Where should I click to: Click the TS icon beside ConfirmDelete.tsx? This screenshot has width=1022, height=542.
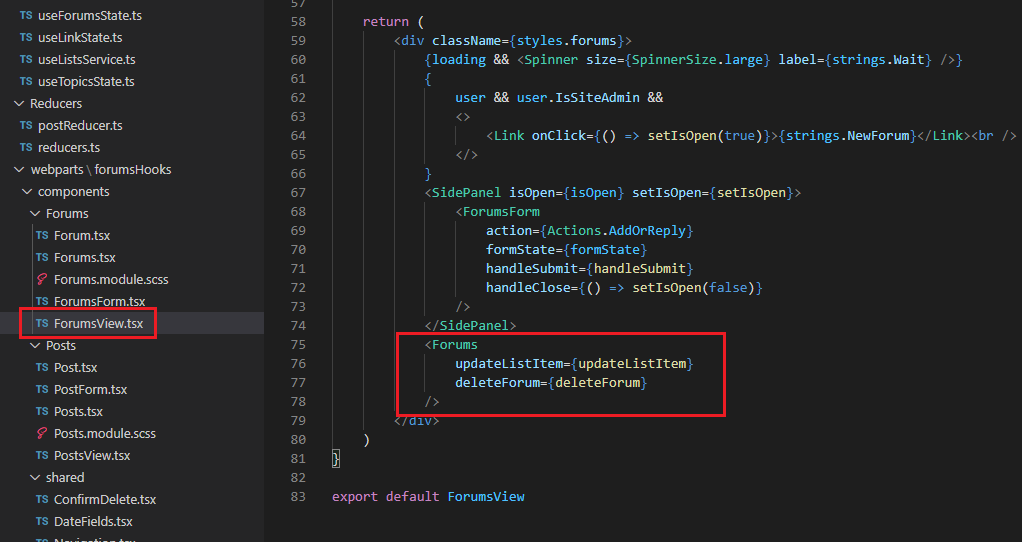pyautogui.click(x=42, y=500)
